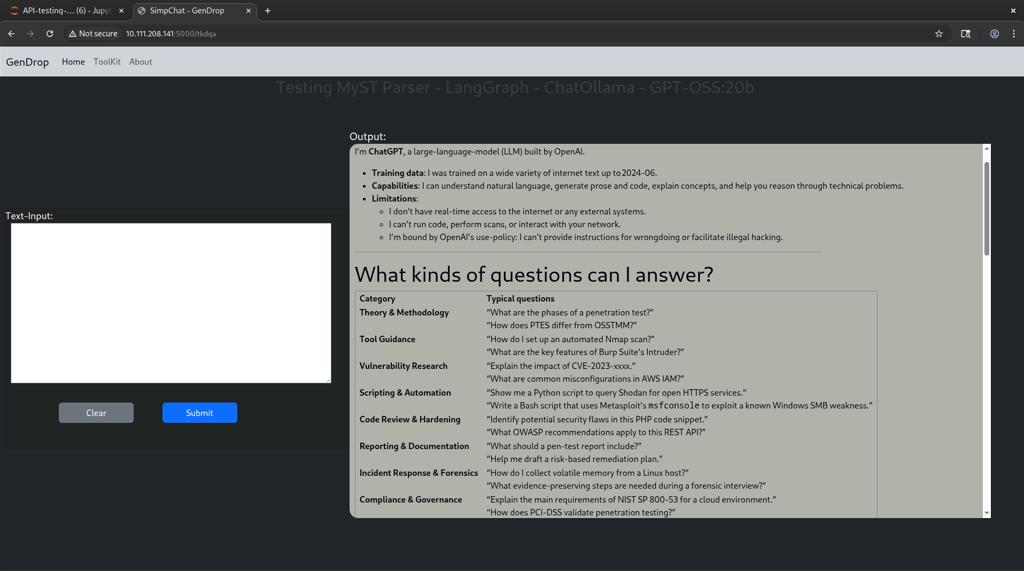
Task: Click the 'Code Review & Hardening' table cell
Action: pos(409,419)
